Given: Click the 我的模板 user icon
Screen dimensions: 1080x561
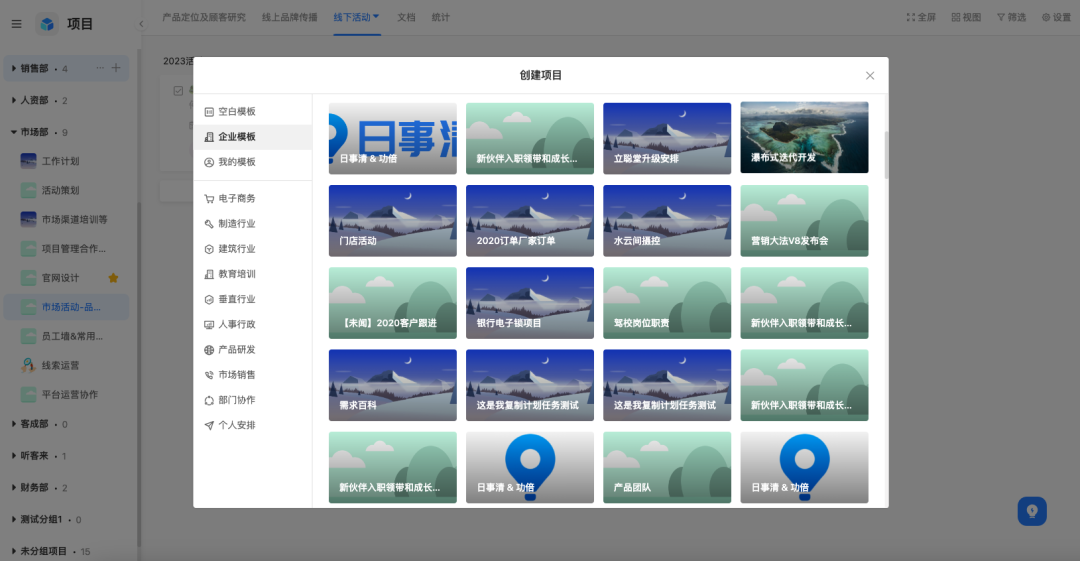Looking at the screenshot, I should point(209,162).
